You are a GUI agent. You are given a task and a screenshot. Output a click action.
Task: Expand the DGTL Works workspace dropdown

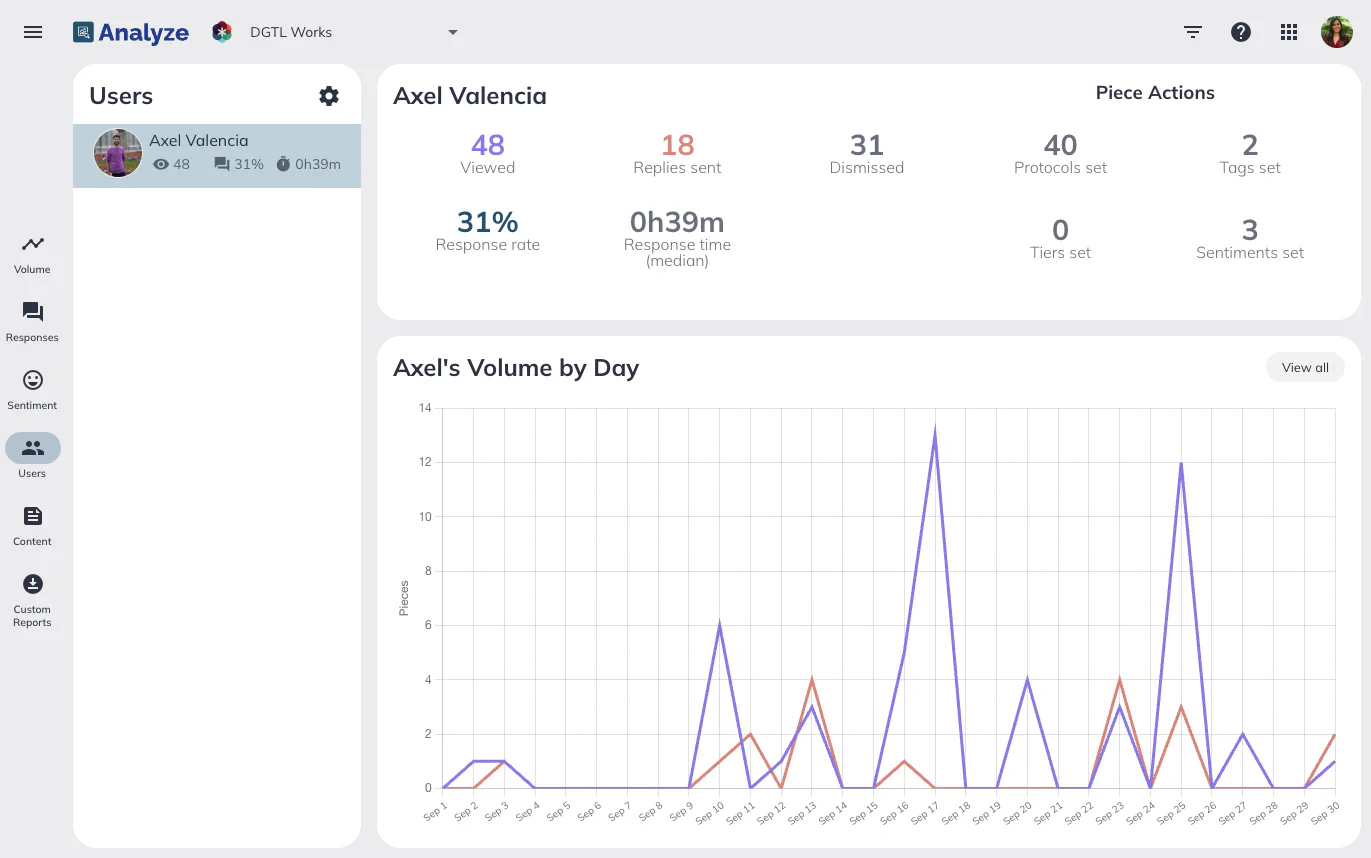click(453, 32)
